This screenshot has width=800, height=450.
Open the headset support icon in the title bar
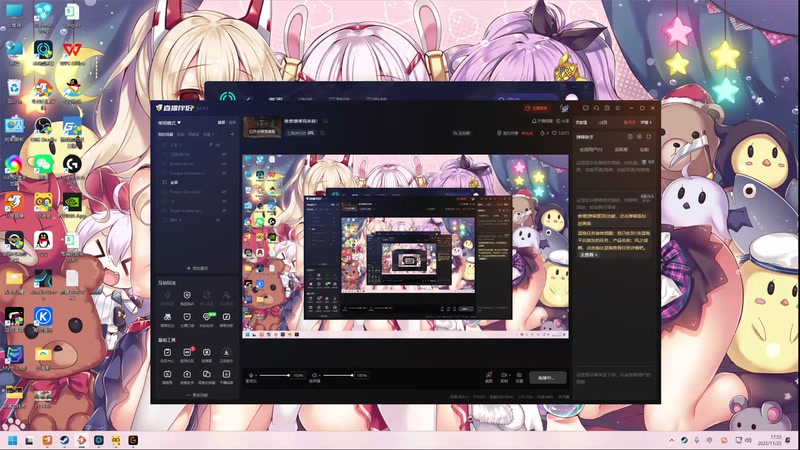click(x=596, y=108)
